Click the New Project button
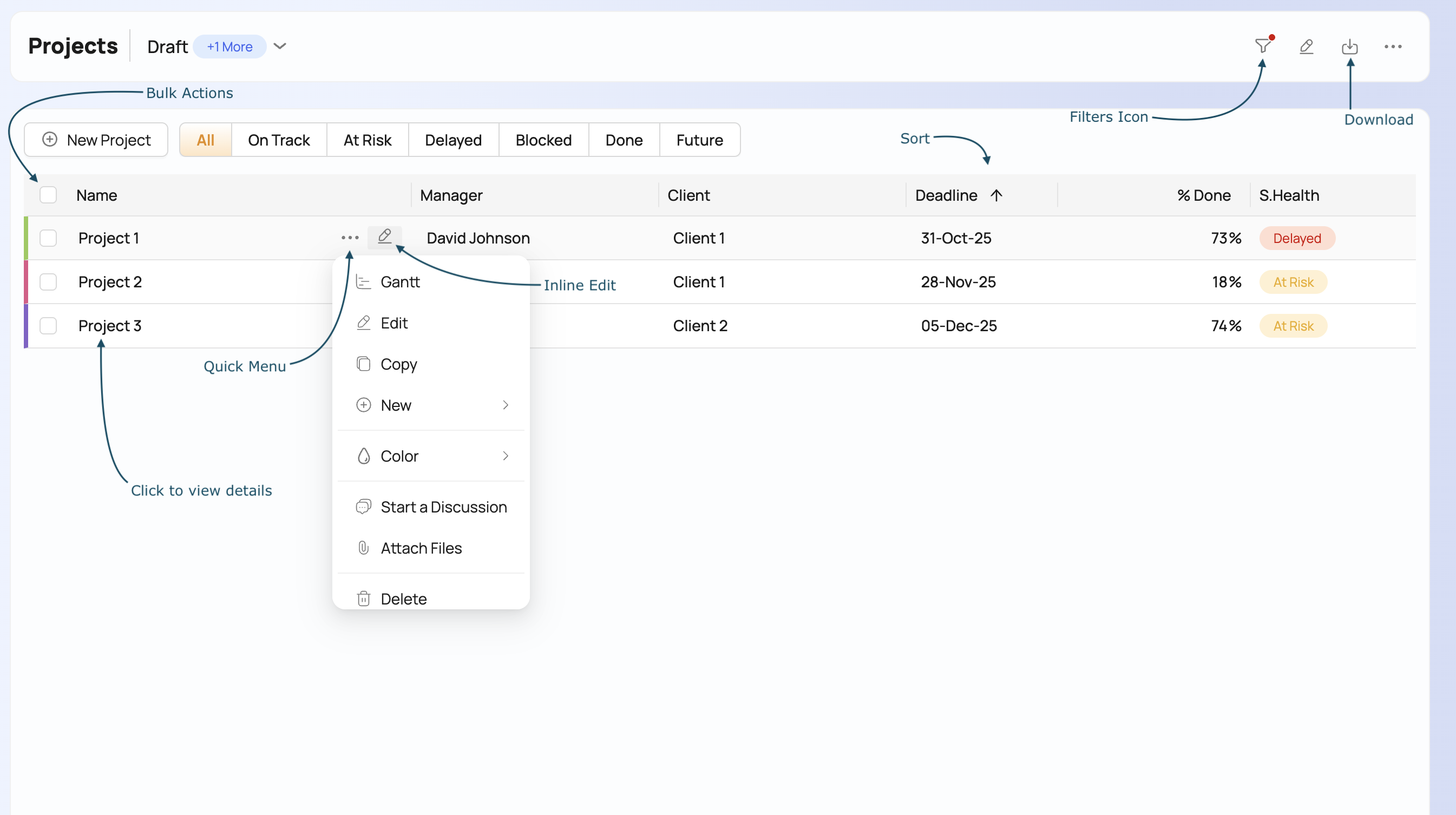Viewport: 1456px width, 815px height. 96,140
